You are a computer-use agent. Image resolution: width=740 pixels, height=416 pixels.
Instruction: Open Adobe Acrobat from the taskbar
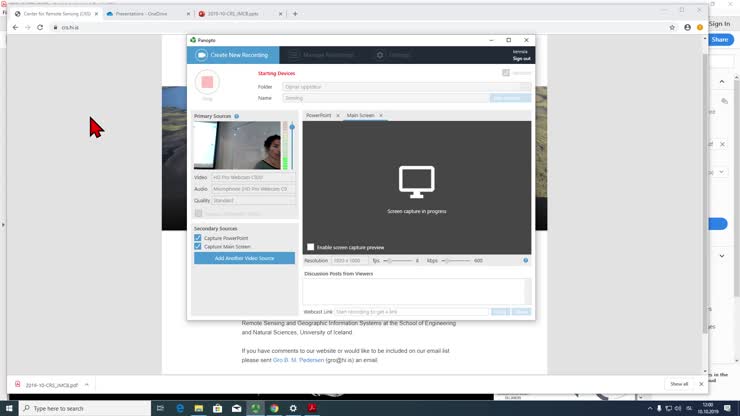[x=312, y=408]
